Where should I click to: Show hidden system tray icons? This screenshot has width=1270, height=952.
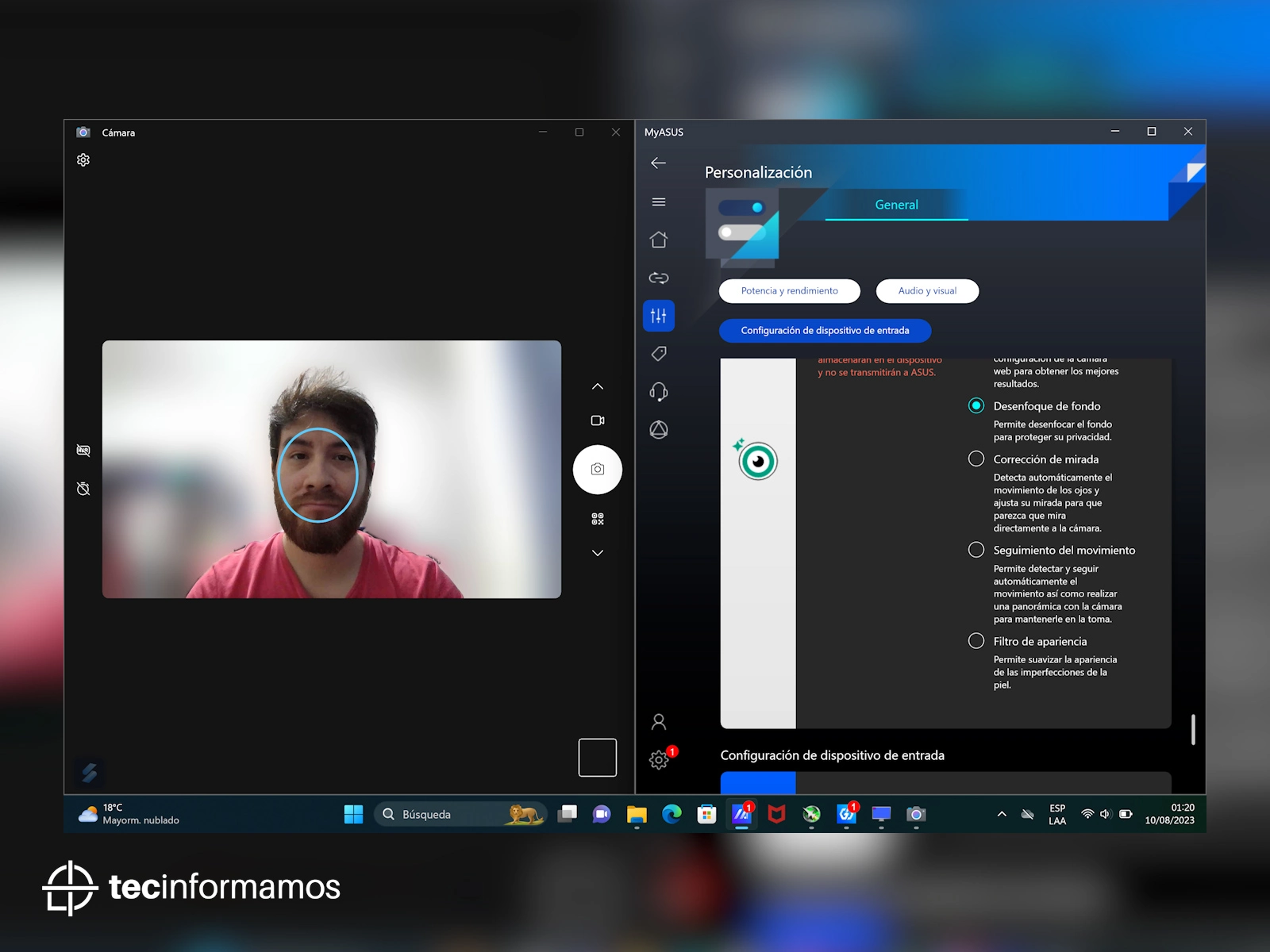point(1002,814)
